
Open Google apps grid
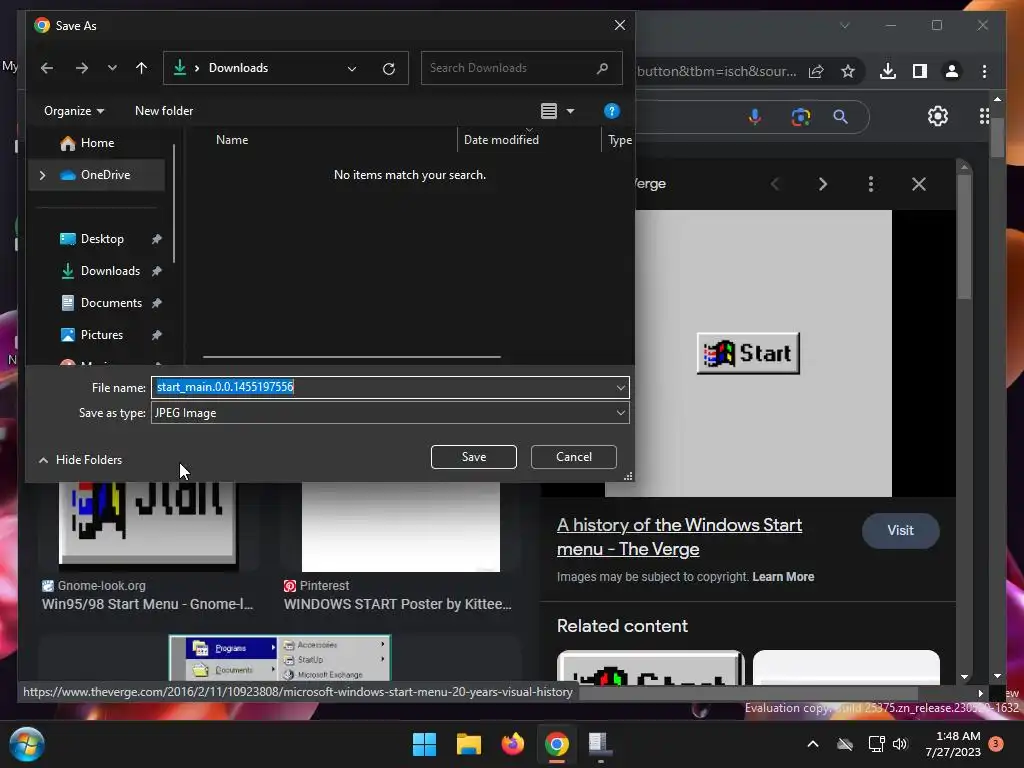point(984,116)
